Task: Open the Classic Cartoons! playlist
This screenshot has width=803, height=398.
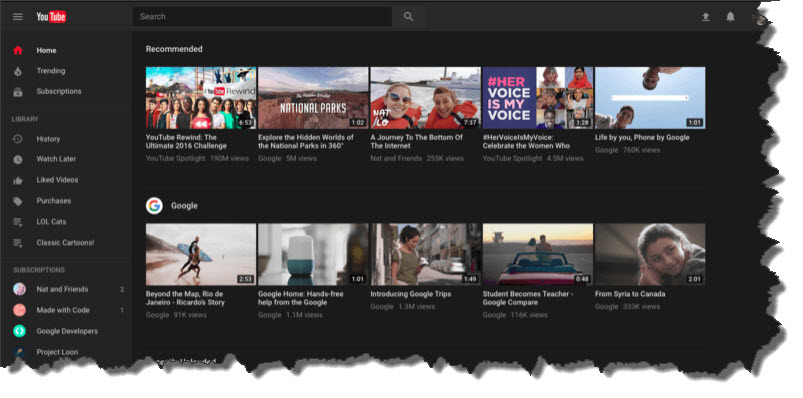Action: tap(66, 242)
